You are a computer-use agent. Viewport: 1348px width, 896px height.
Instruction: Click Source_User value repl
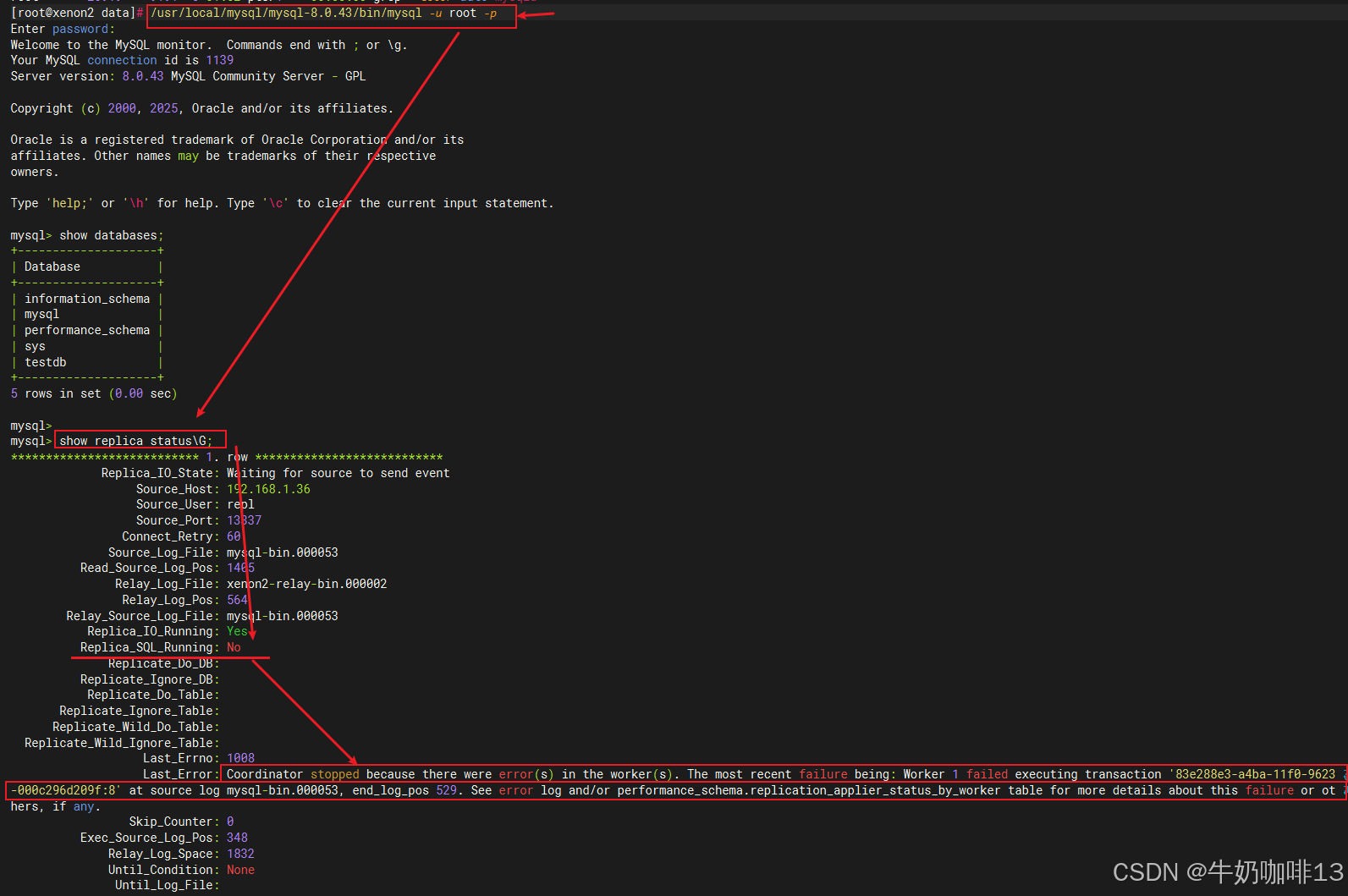tap(240, 505)
